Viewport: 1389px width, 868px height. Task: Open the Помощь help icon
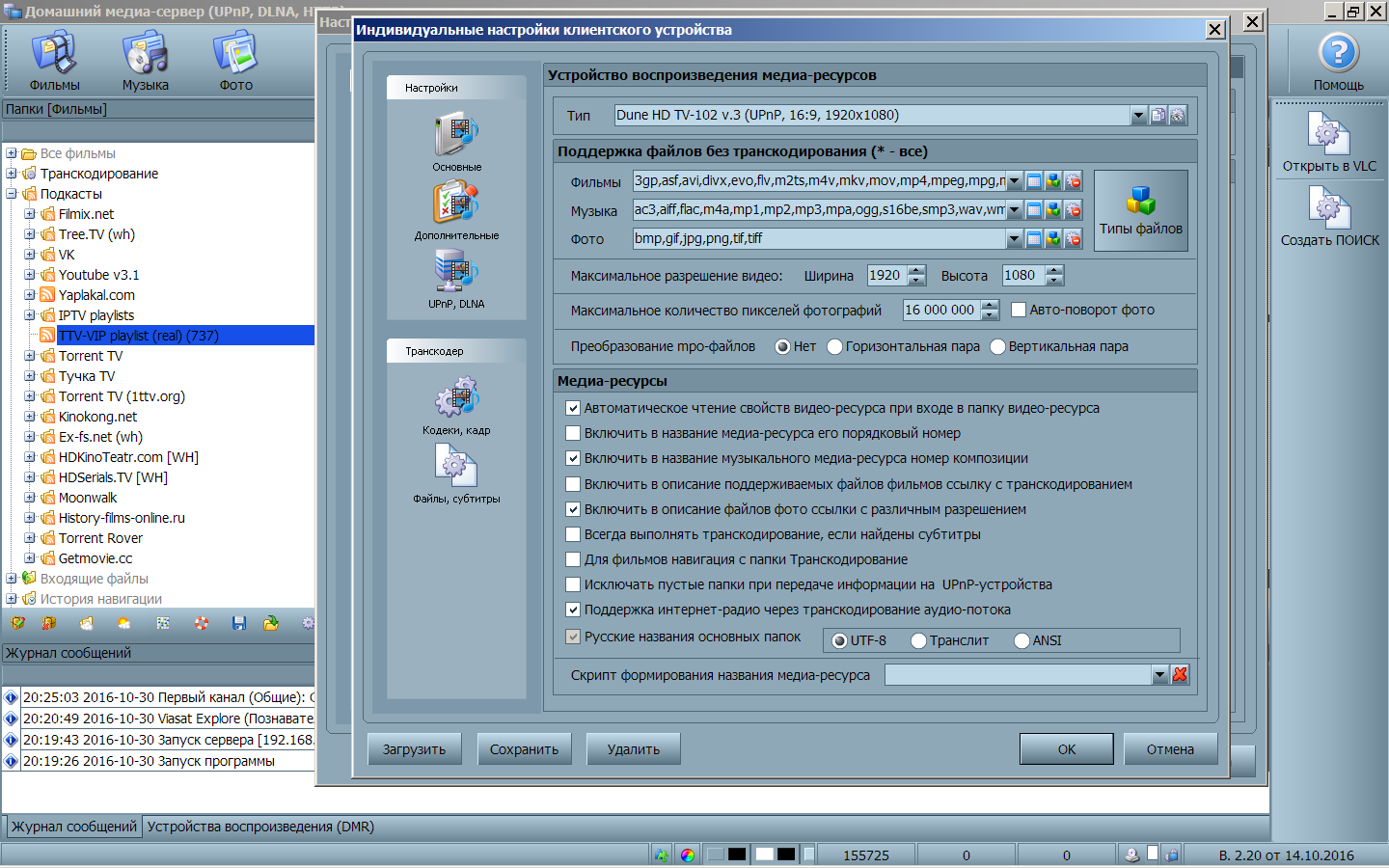pos(1338,54)
